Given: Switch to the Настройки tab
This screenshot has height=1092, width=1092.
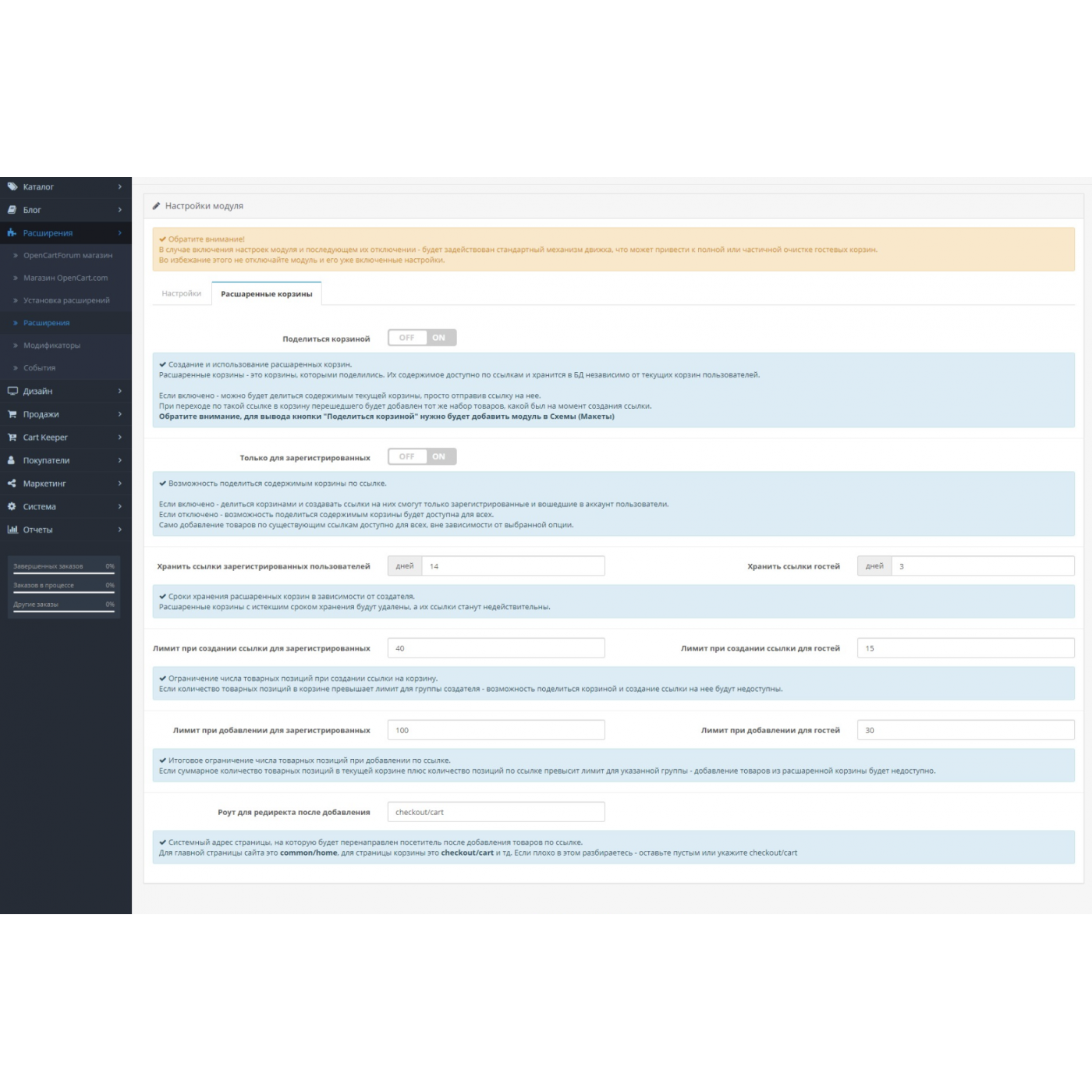Looking at the screenshot, I should (182, 294).
